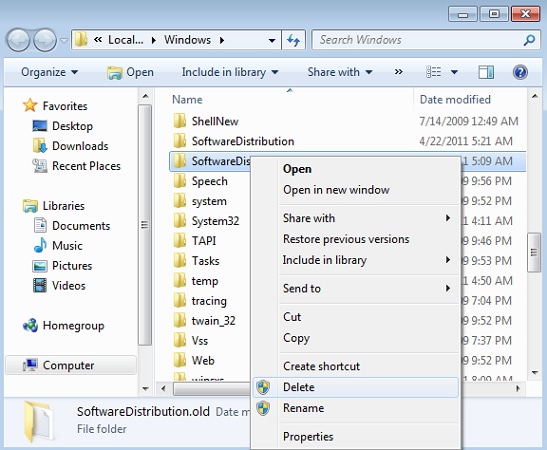The image size is (547, 450).
Task: Select the TAPI folder
Action: (x=204, y=241)
